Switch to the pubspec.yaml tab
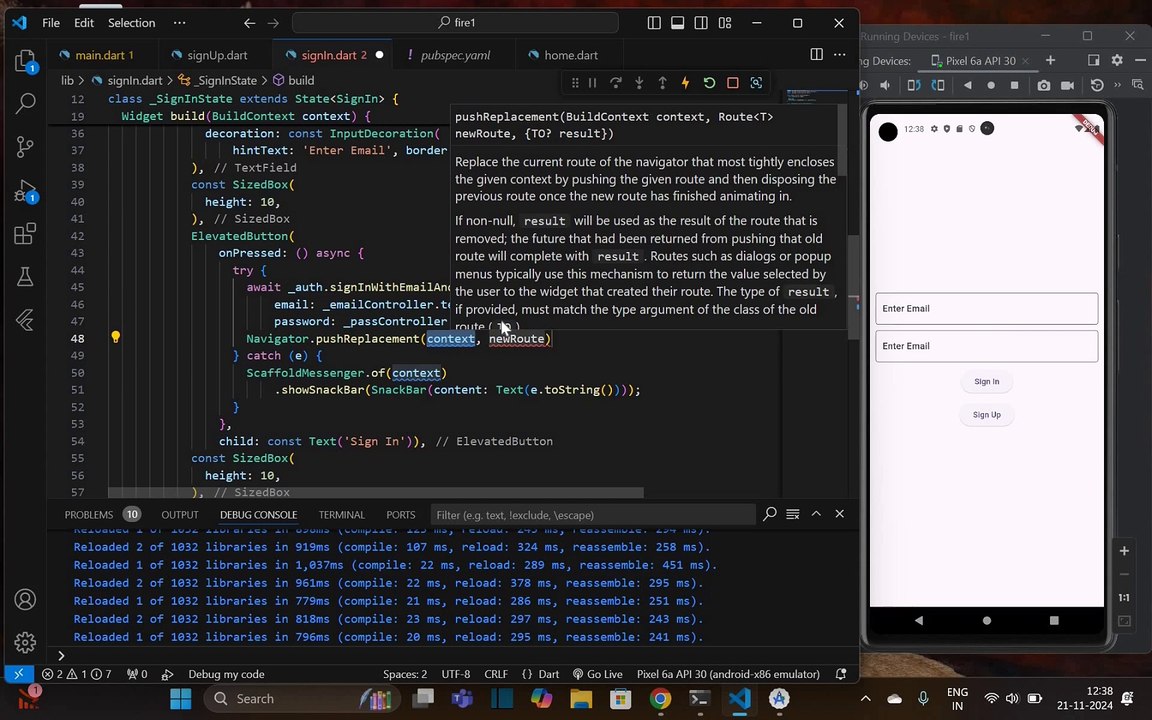This screenshot has width=1152, height=720. 454,55
